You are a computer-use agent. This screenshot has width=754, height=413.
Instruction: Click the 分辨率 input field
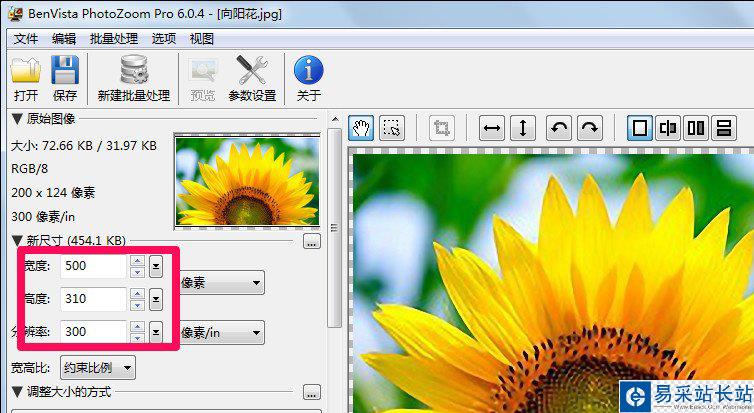tap(93, 331)
